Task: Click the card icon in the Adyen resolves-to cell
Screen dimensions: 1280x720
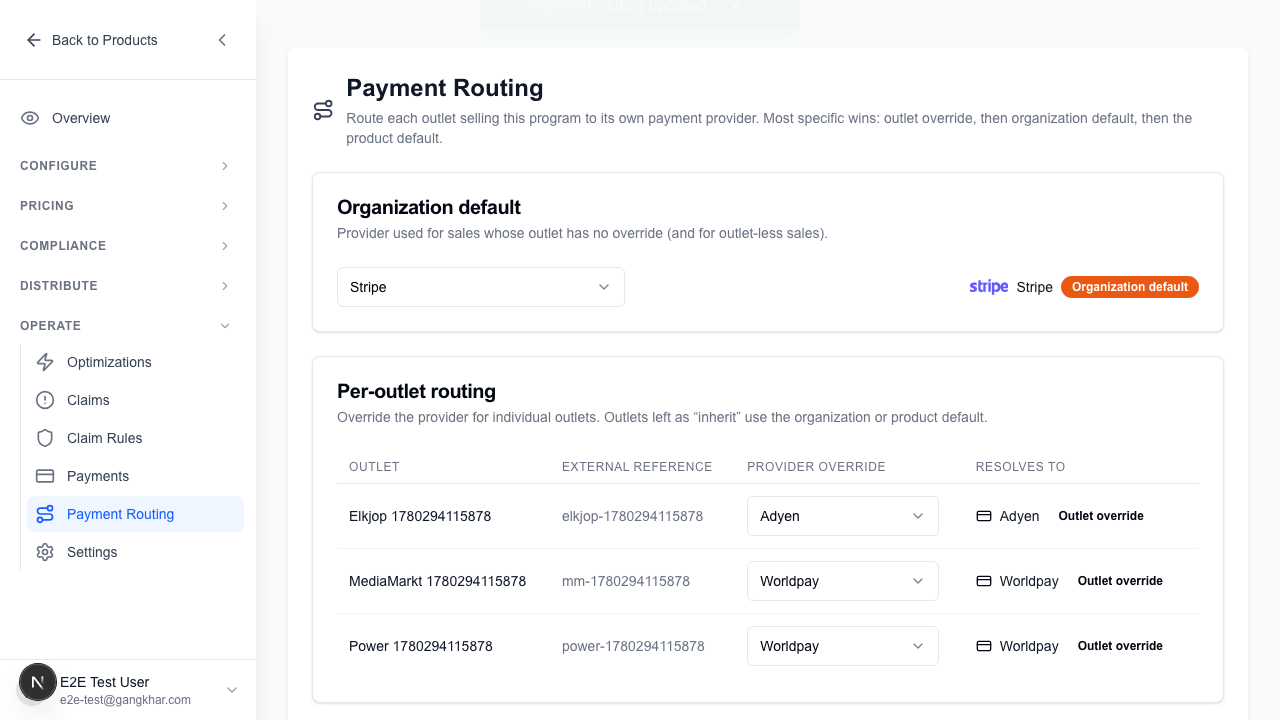Action: [984, 516]
